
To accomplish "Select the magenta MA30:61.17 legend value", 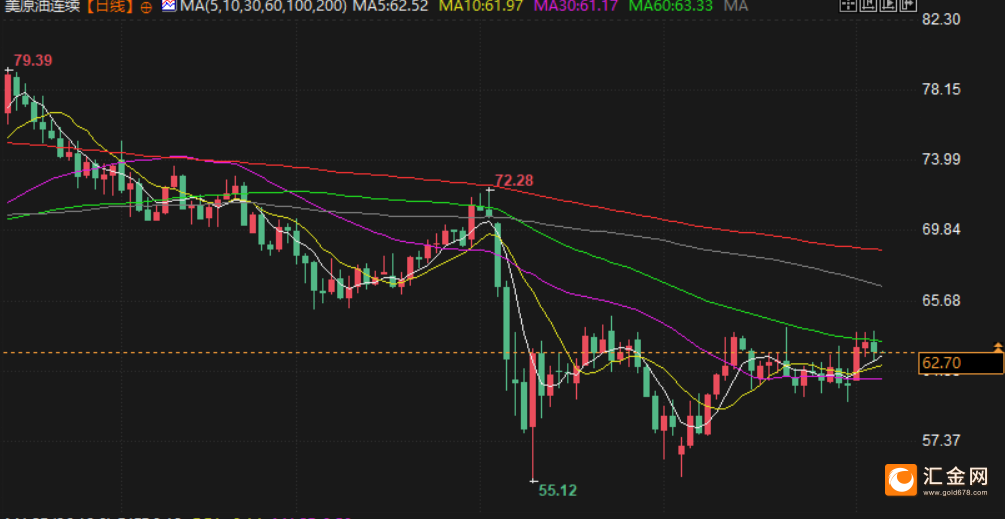I will (576, 6).
